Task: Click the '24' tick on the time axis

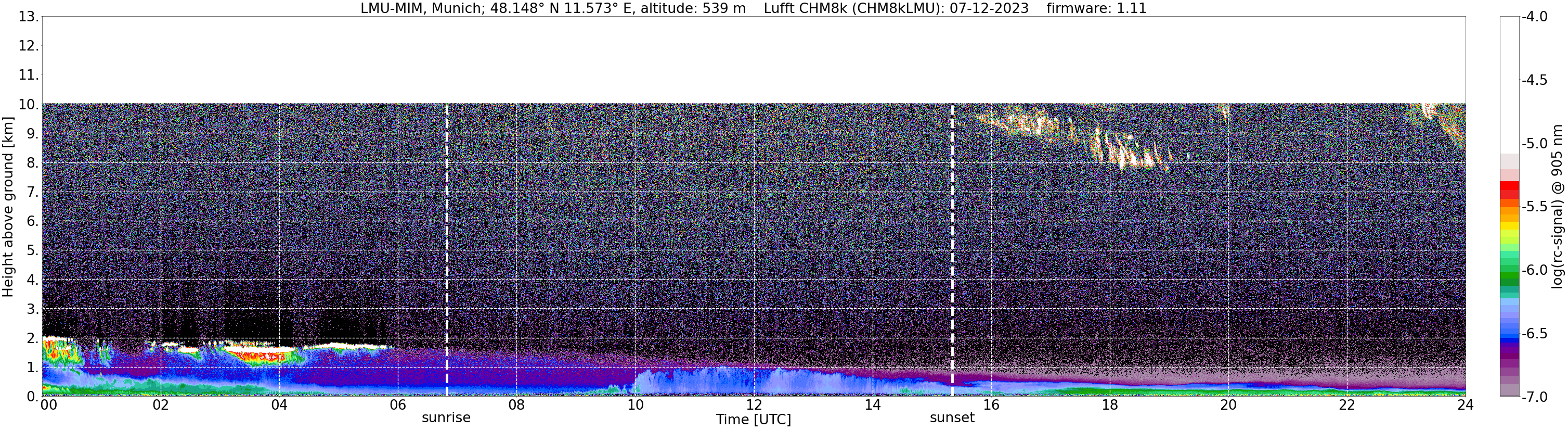Action: click(x=1465, y=406)
